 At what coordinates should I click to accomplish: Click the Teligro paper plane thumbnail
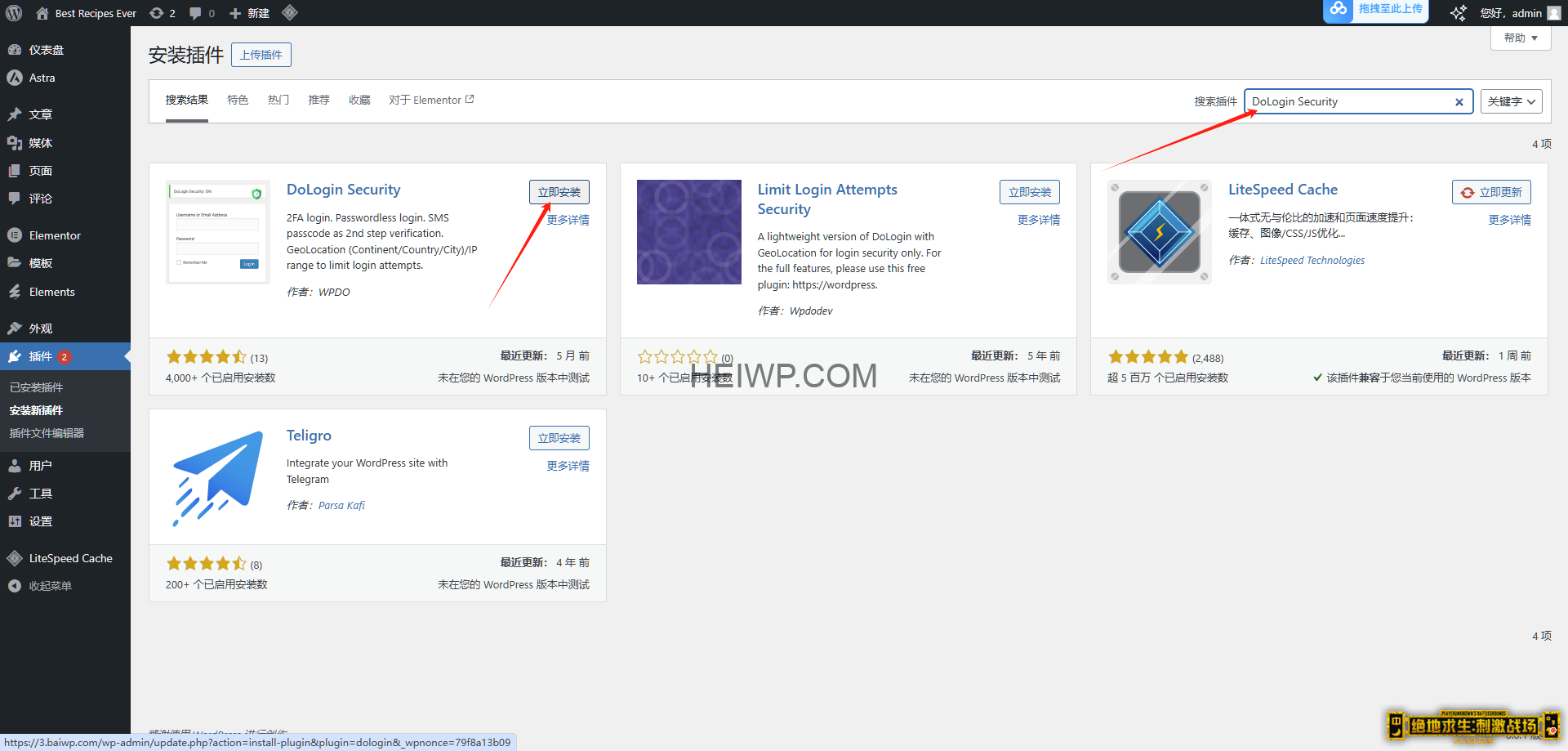(218, 478)
